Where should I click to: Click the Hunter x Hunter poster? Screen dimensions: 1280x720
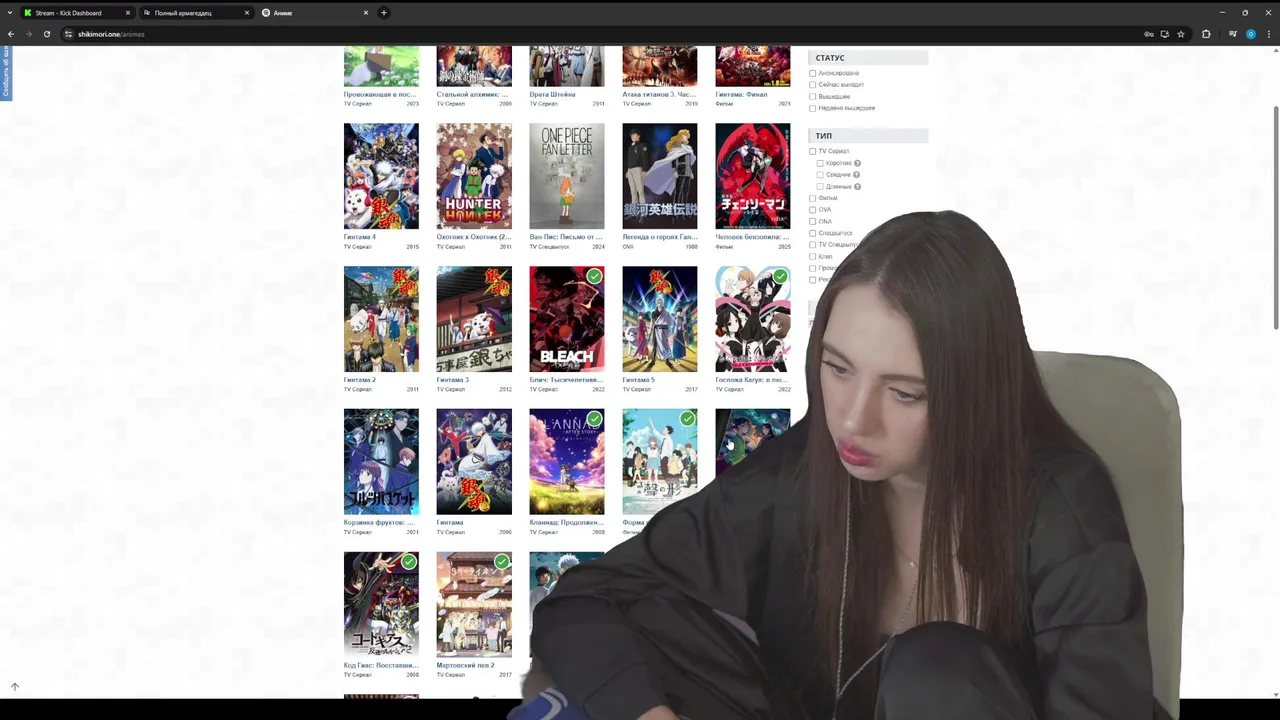[x=474, y=176]
